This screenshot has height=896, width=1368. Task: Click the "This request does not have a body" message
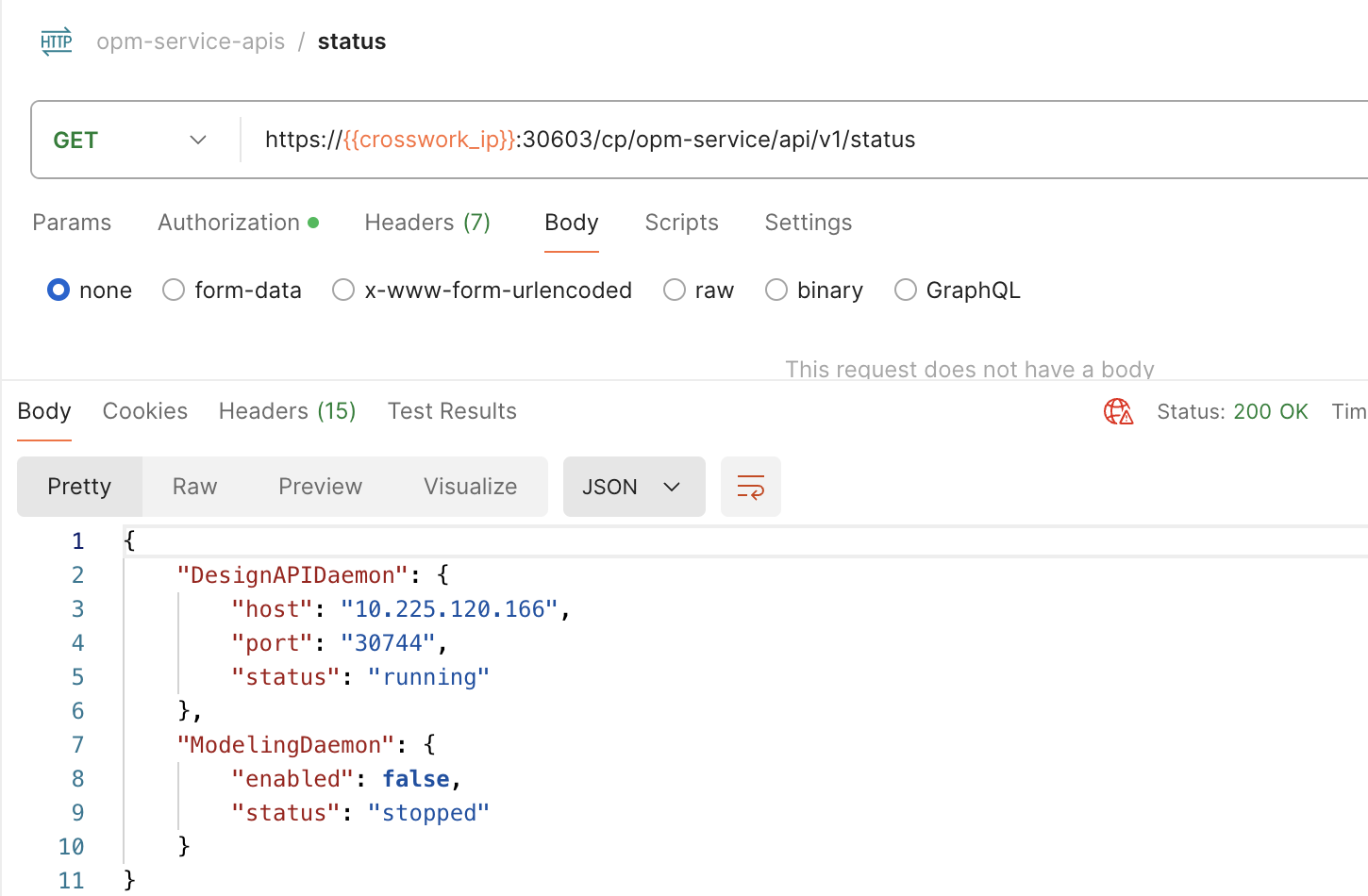pyautogui.click(x=970, y=369)
